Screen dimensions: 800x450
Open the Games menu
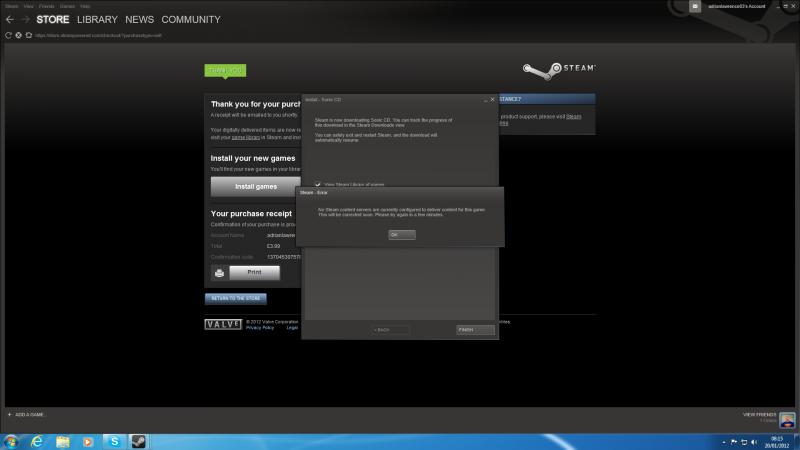pos(67,6)
